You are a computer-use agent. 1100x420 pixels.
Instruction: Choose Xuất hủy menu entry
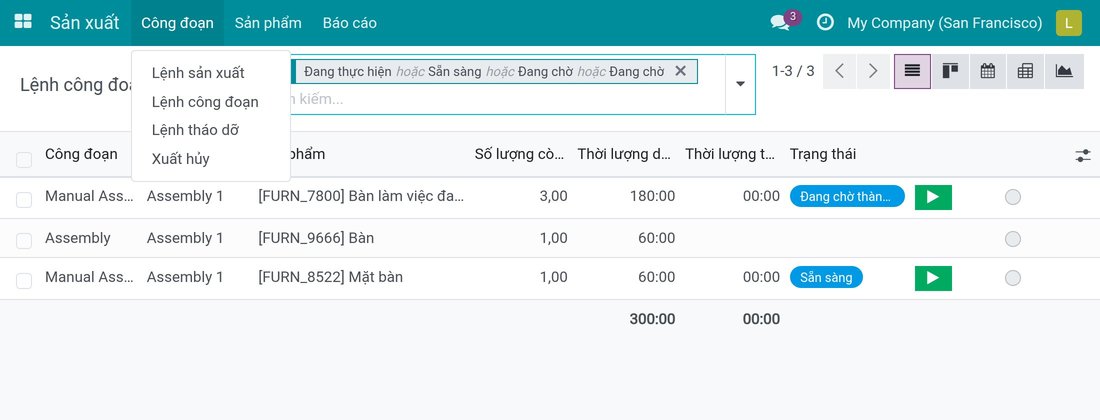180,158
